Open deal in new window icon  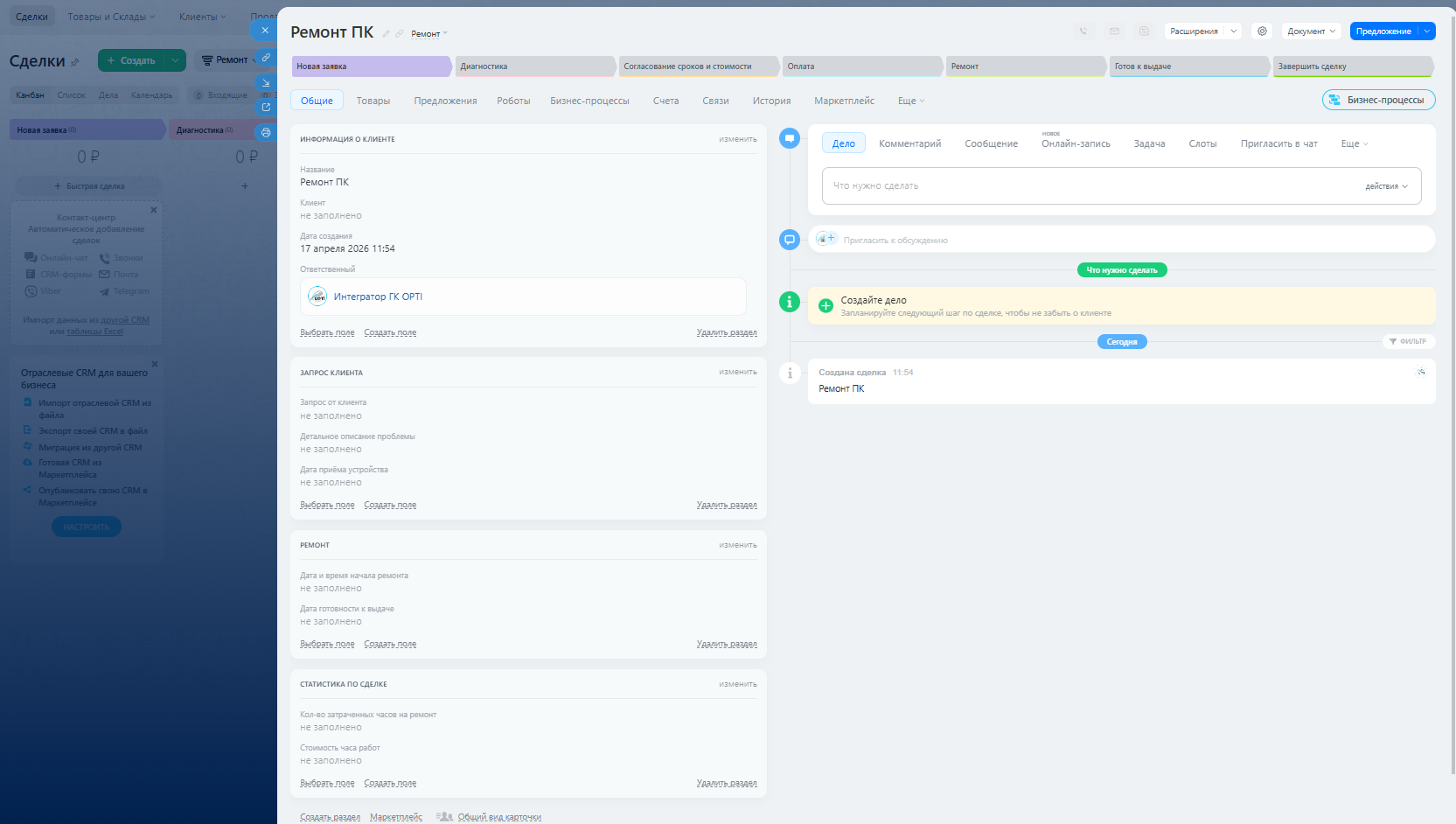click(x=266, y=107)
